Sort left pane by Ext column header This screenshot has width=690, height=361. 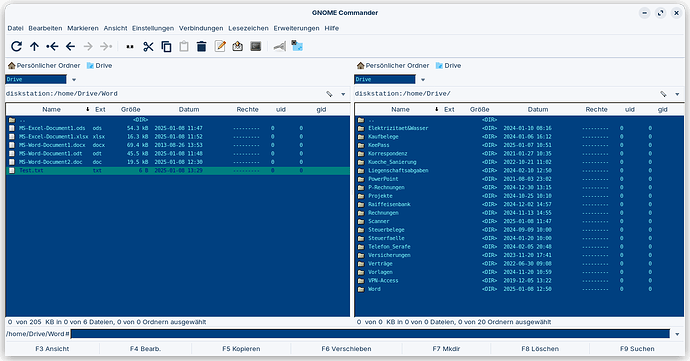click(x=100, y=109)
